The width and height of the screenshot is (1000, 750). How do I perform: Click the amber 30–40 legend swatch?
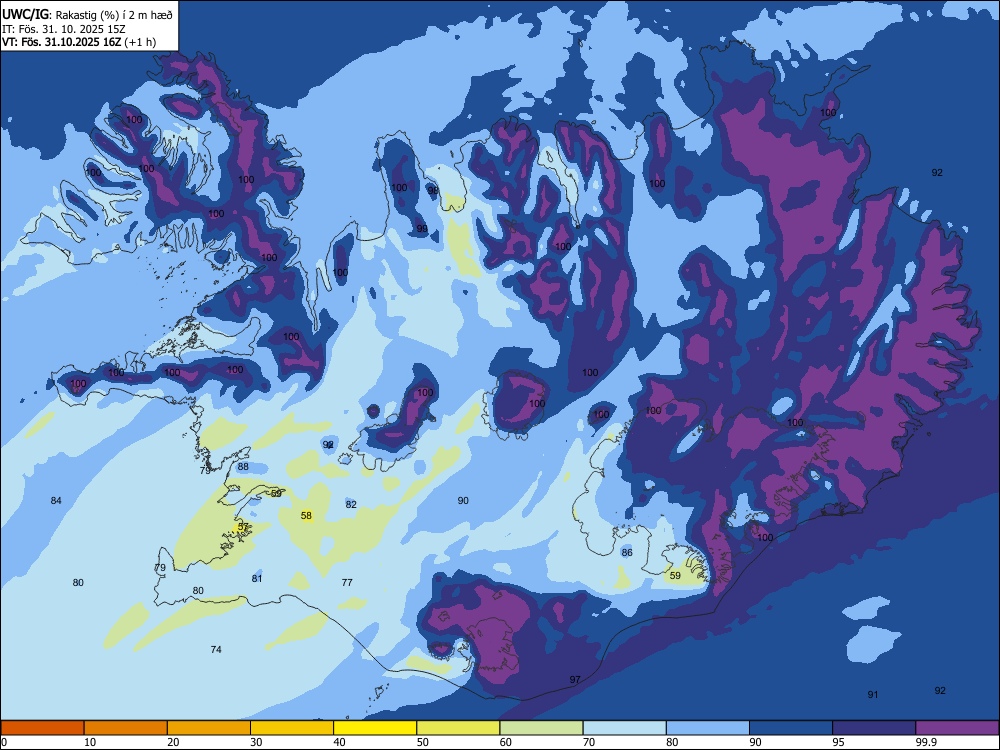coord(292,728)
